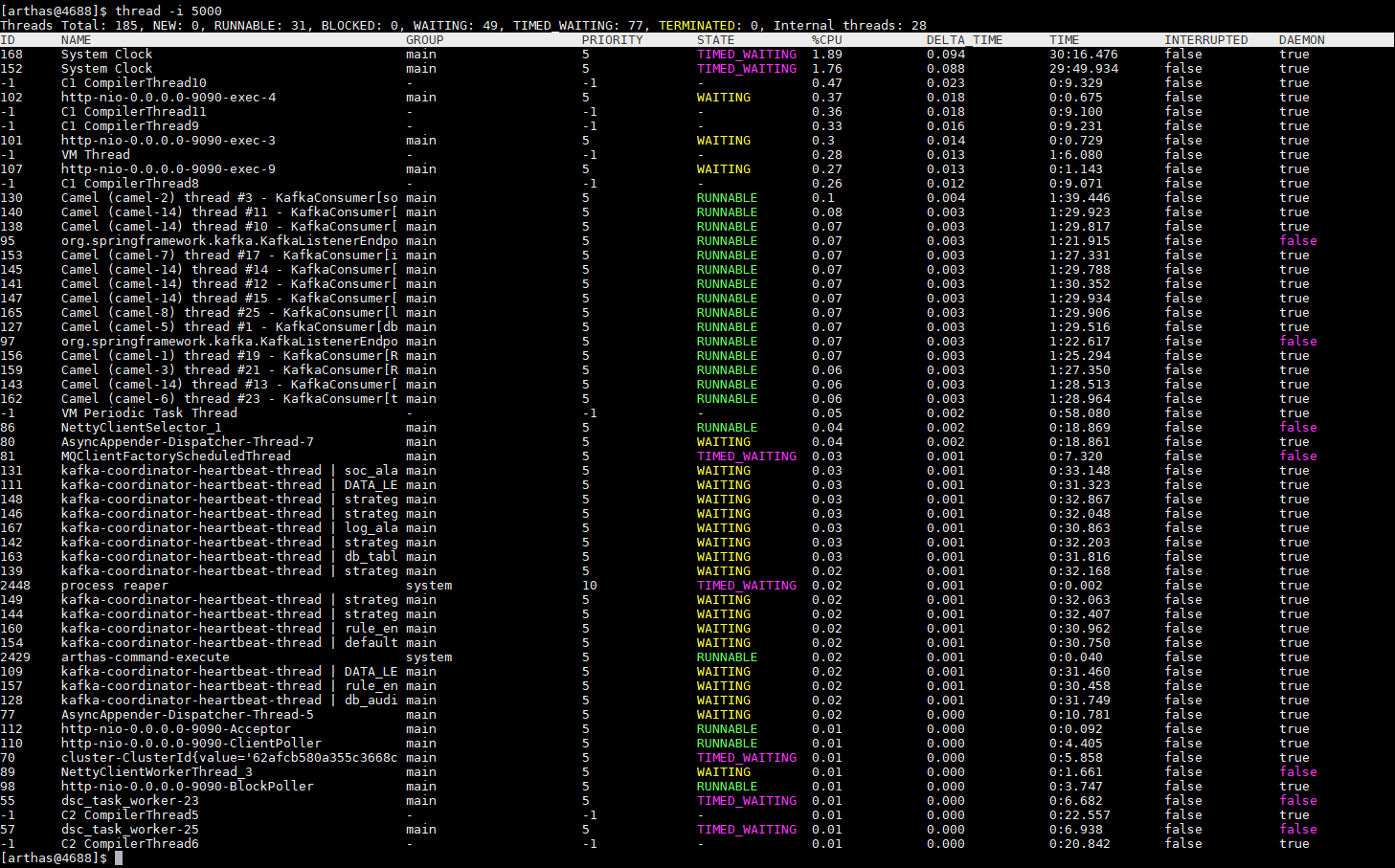Click 'Internal threads: 28' in the summary
1395x868 pixels.
point(850,26)
